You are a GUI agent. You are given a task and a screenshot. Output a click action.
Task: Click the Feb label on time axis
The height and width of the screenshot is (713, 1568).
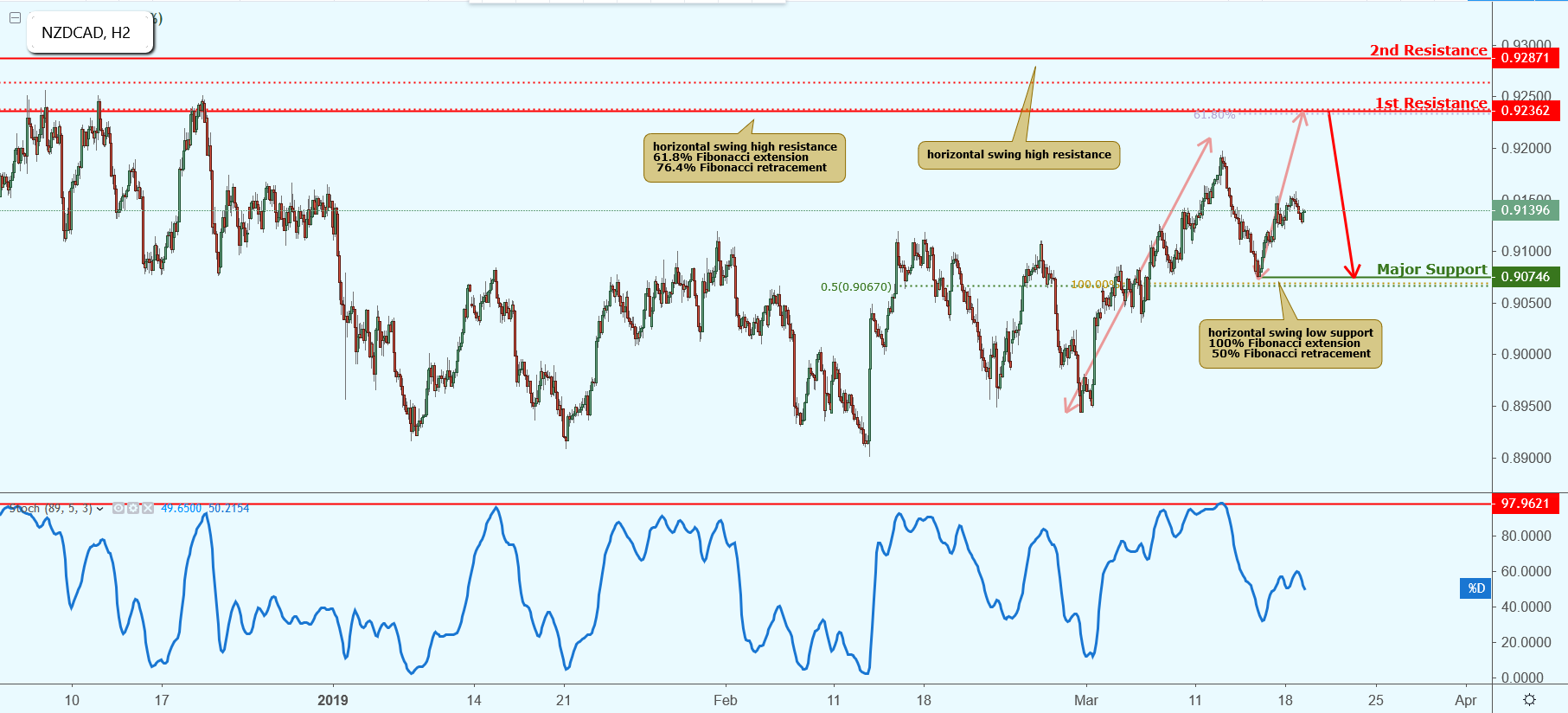(726, 701)
